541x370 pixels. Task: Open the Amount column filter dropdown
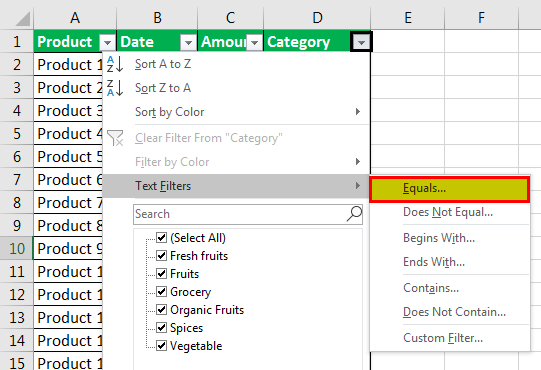tap(255, 43)
